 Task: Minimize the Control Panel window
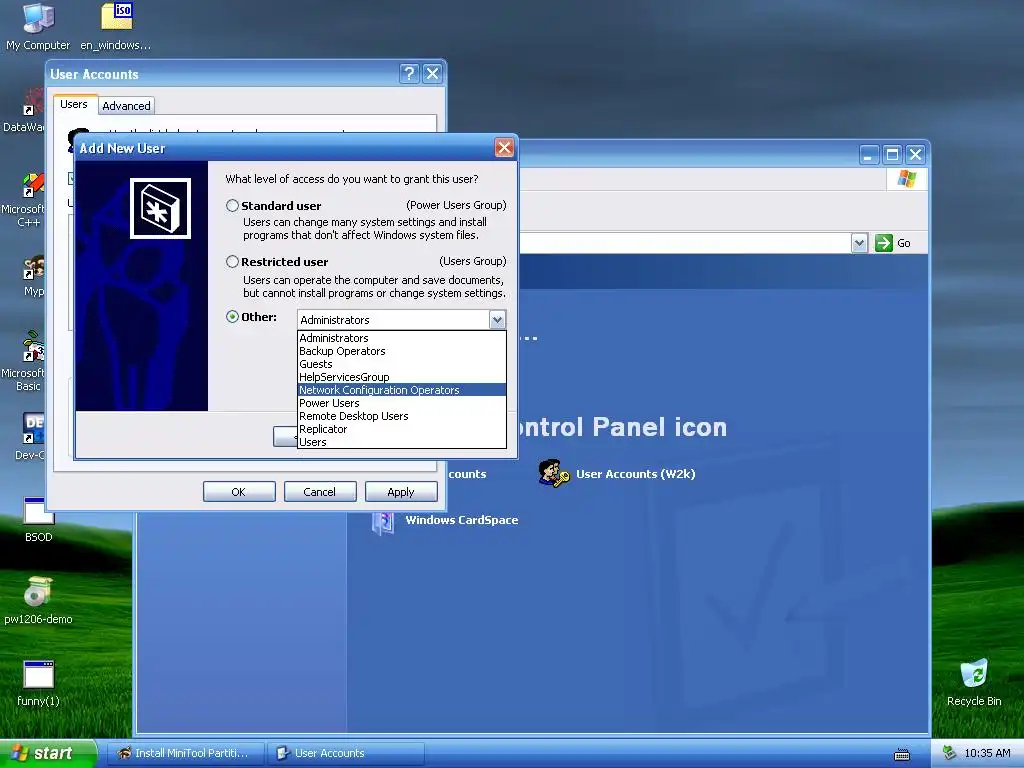click(869, 155)
